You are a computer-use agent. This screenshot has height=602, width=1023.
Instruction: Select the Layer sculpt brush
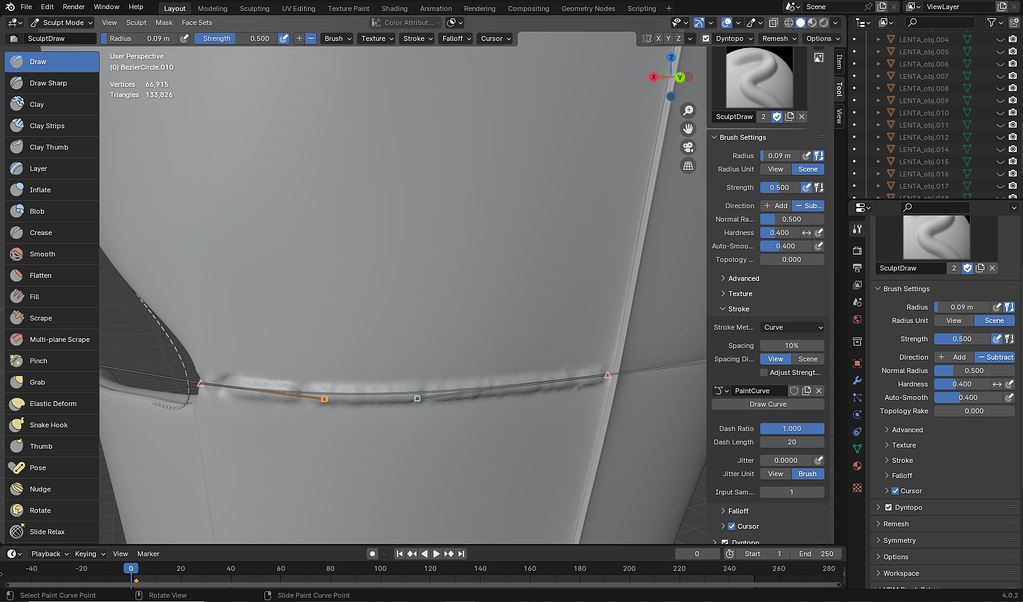coord(52,168)
